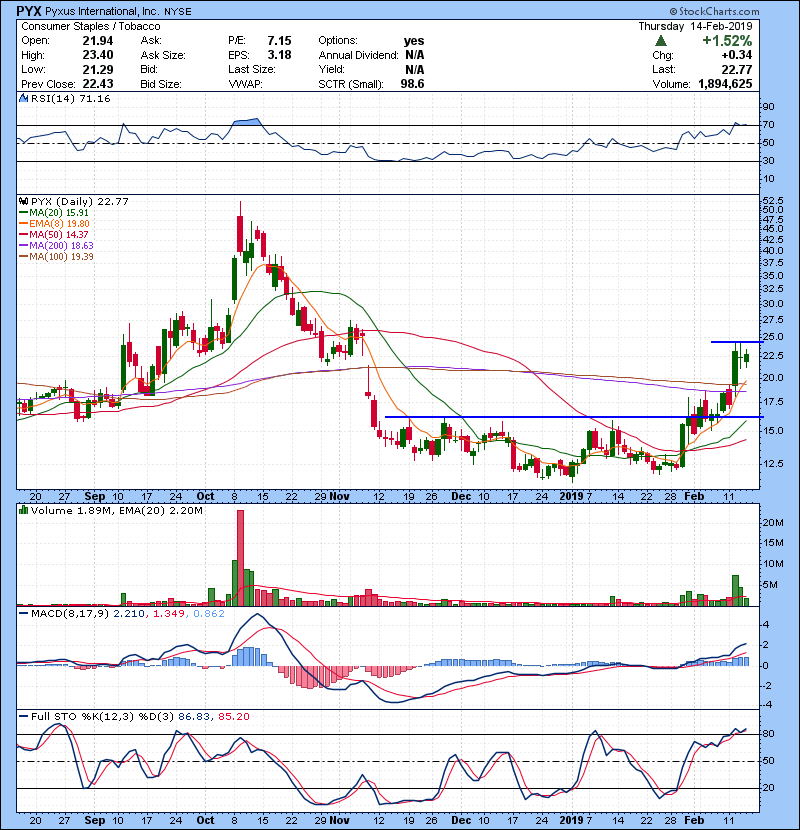Click the Feb label on price chart axis

coord(694,497)
